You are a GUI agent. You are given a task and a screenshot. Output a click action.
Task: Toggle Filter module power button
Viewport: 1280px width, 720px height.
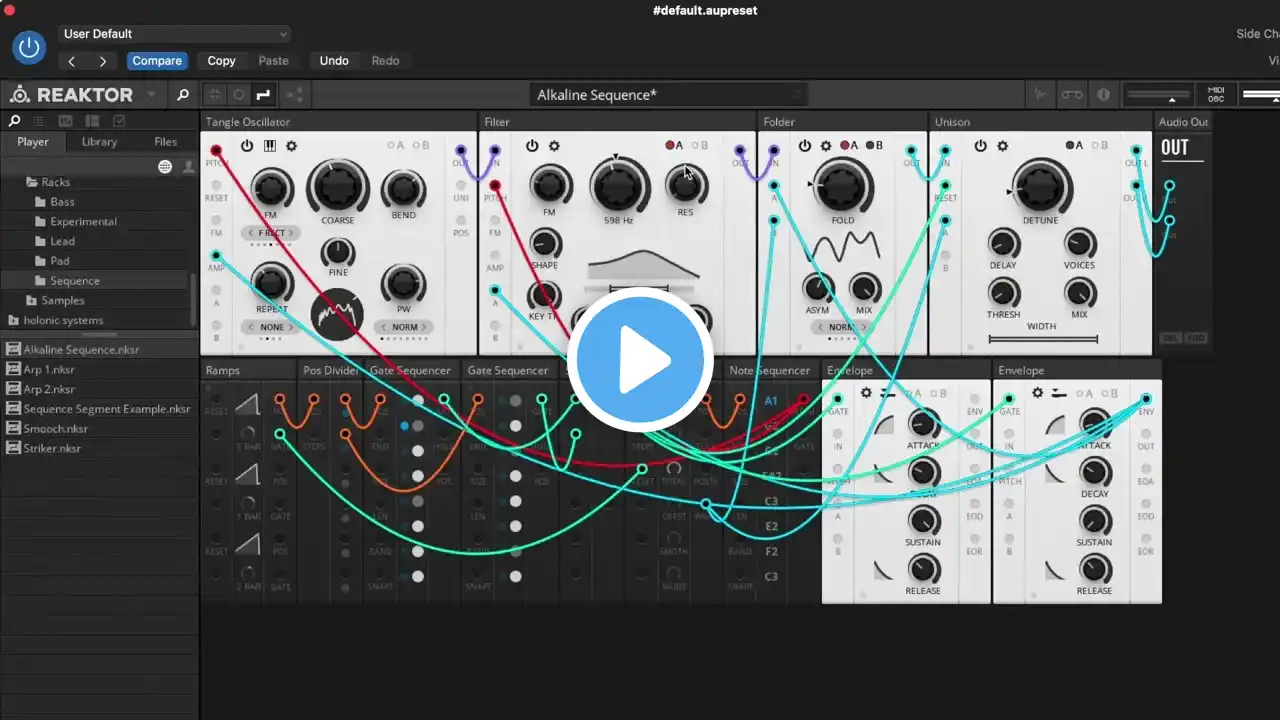click(x=532, y=146)
